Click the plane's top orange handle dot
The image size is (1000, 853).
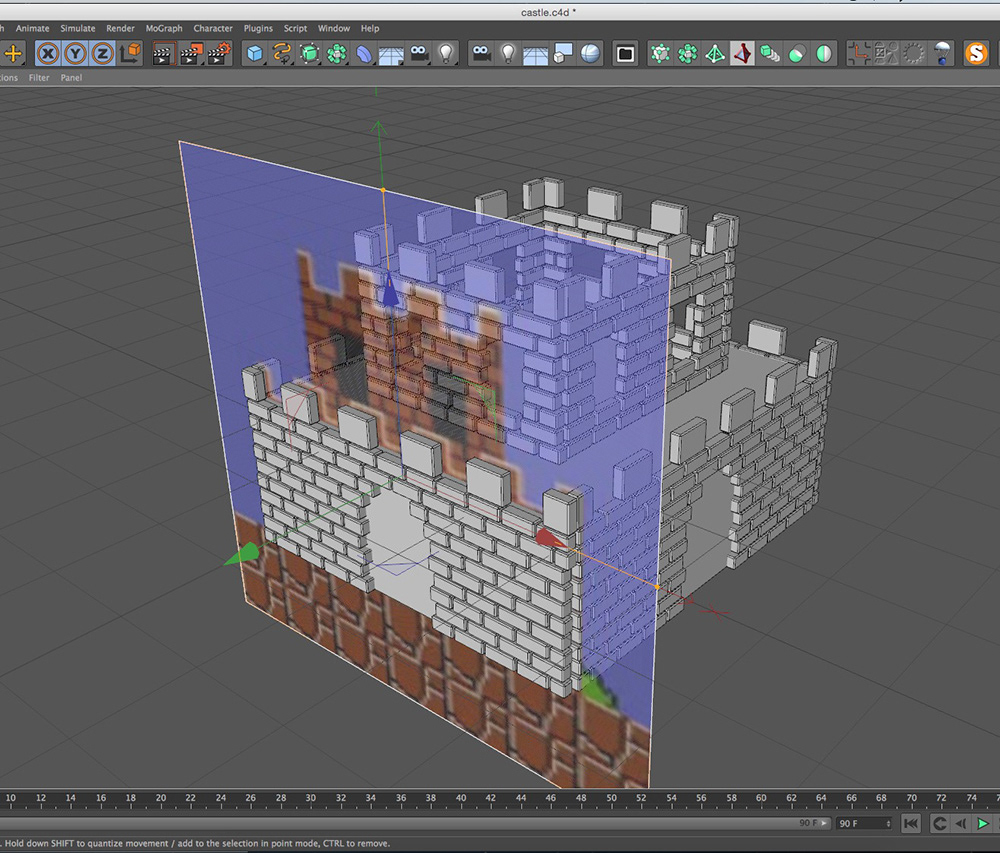[x=383, y=190]
